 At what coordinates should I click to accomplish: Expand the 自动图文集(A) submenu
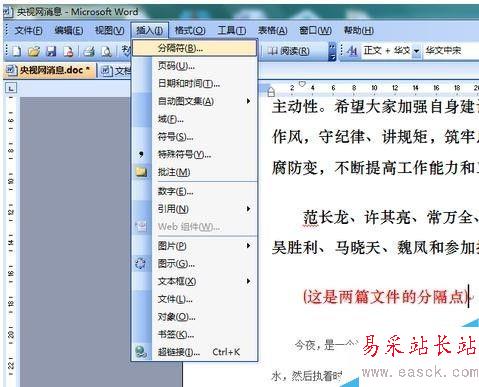(x=195, y=101)
